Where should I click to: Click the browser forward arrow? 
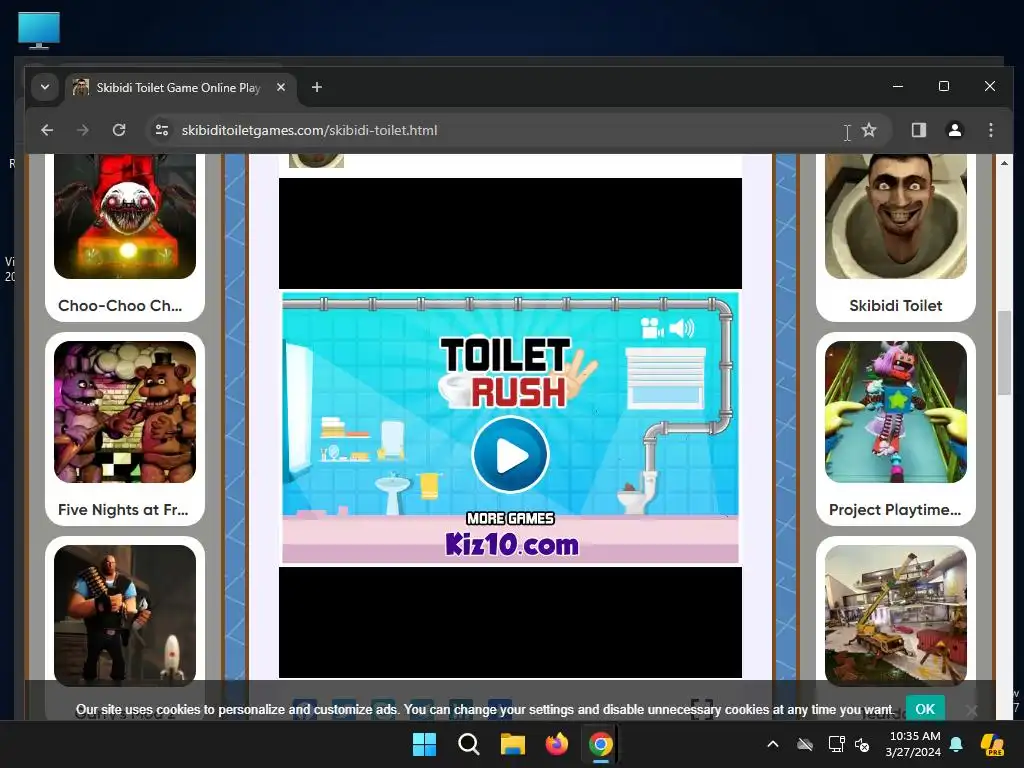[x=82, y=130]
